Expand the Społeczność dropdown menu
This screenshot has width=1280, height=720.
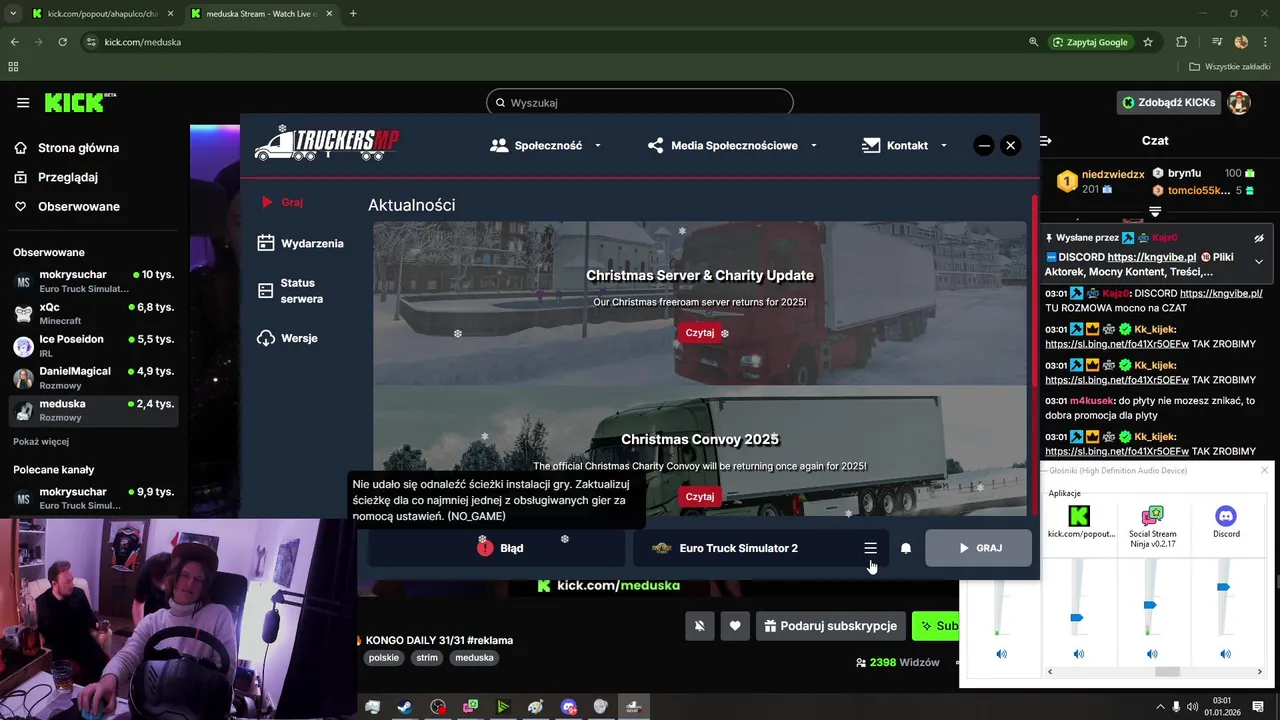coord(546,145)
